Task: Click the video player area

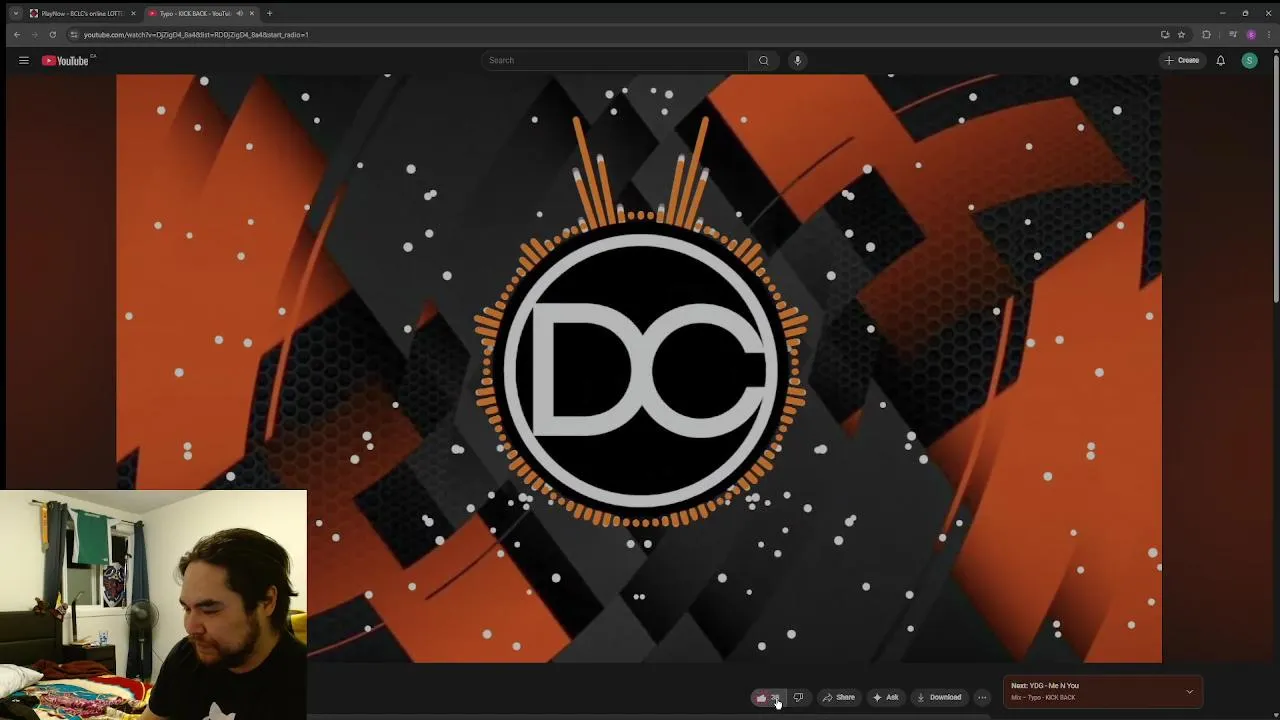Action: [x=639, y=368]
